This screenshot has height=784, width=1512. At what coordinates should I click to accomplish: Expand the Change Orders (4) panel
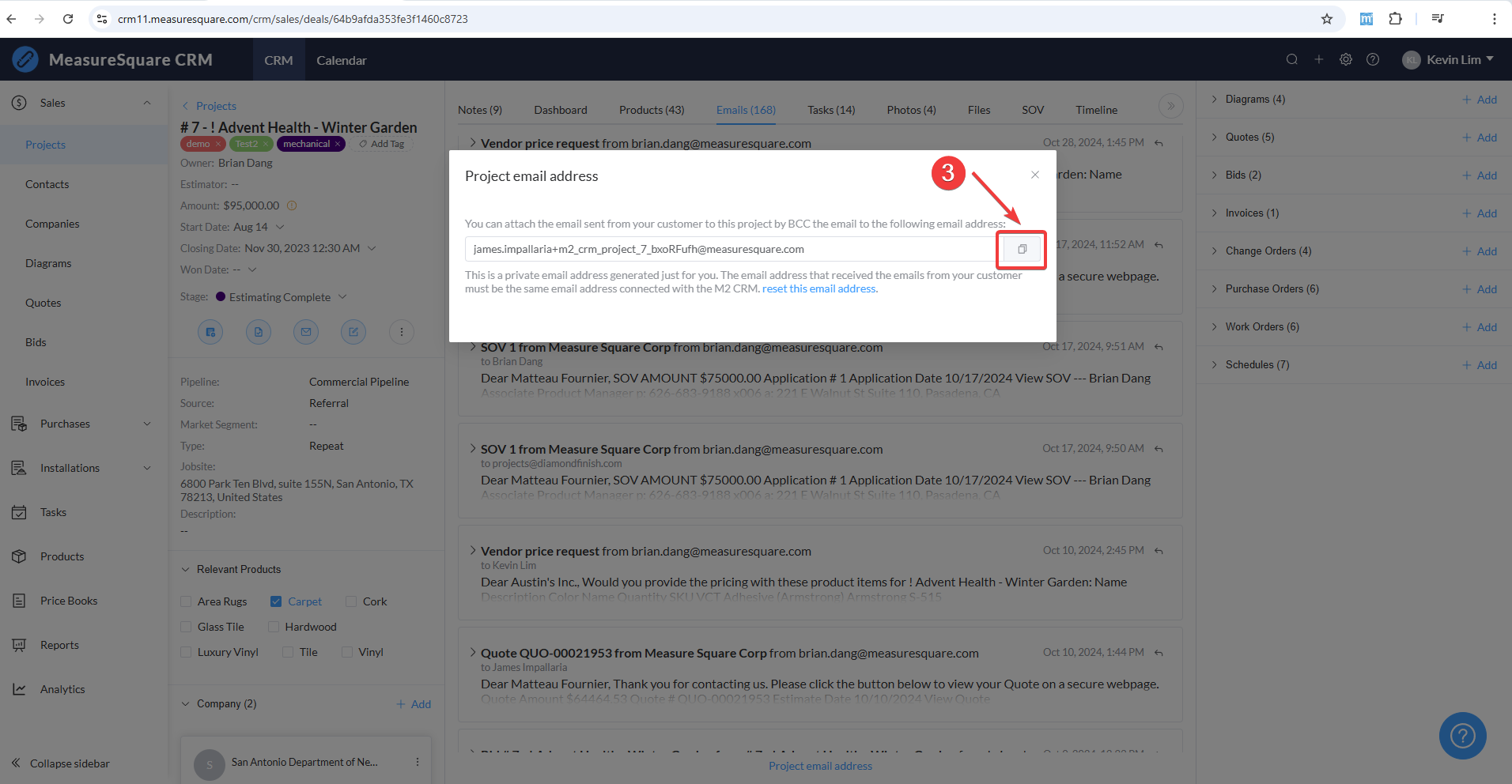pos(1215,251)
